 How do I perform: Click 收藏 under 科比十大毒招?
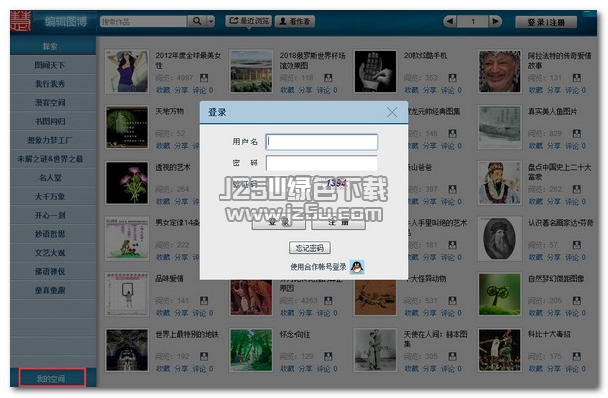pyautogui.click(x=535, y=369)
